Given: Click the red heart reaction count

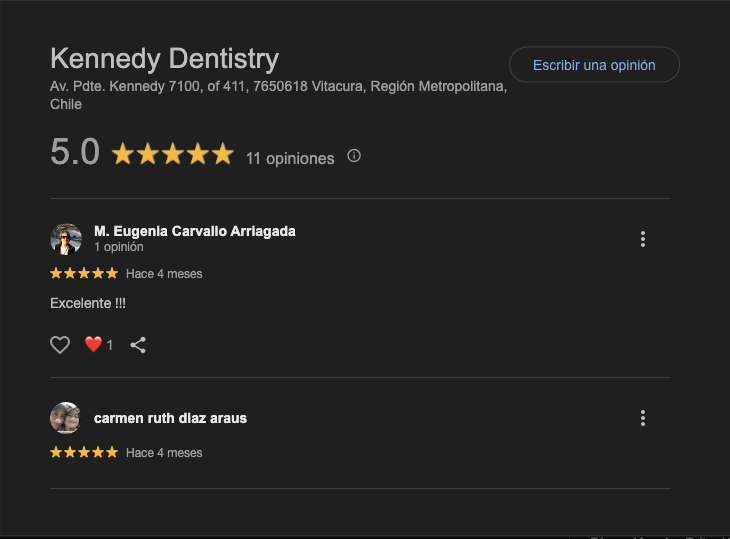Looking at the screenshot, I should [x=98, y=345].
